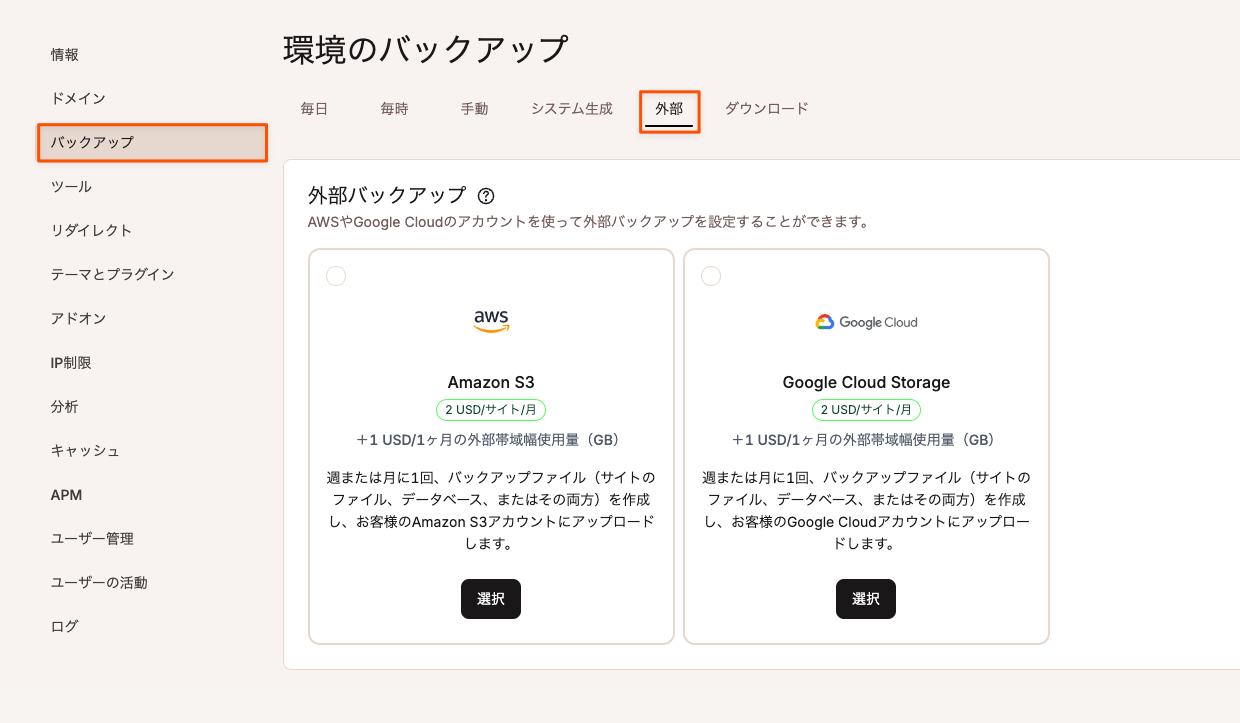Enable the checkbox on the Amazon S3 card
1240x723 pixels.
pos(335,275)
